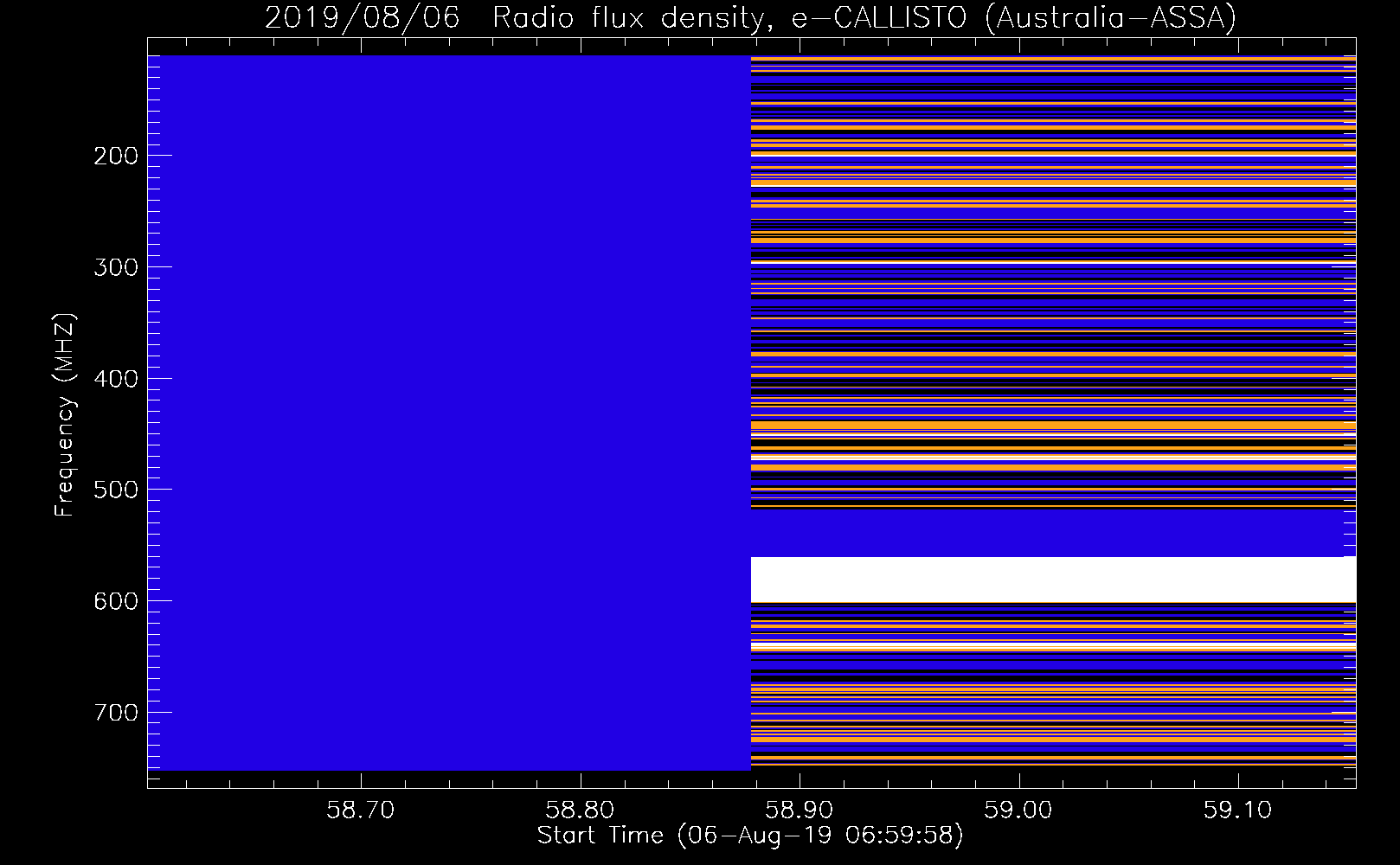Click the blue band just above the white band
Image resolution: width=1400 pixels, height=865 pixels.
1053,535
